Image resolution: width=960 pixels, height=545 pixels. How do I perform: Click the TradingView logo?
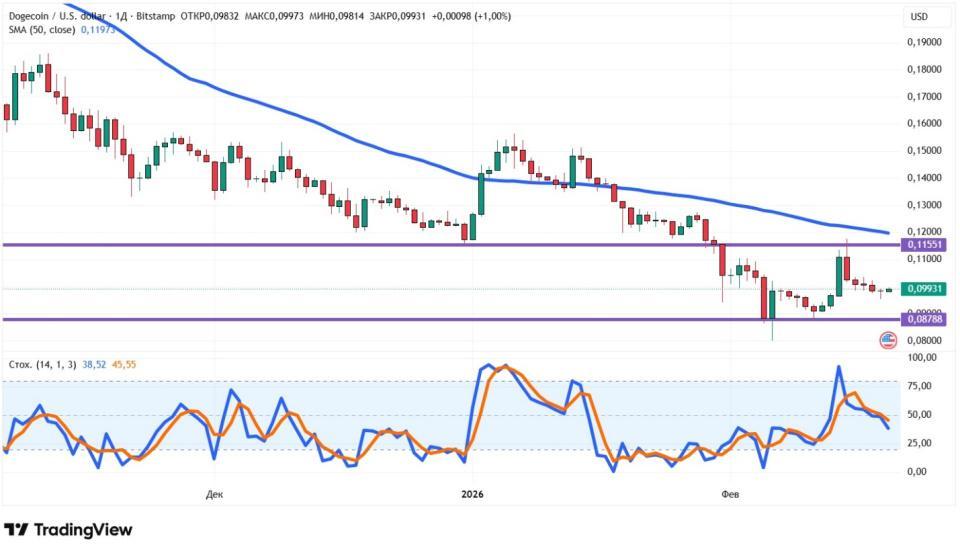point(68,529)
